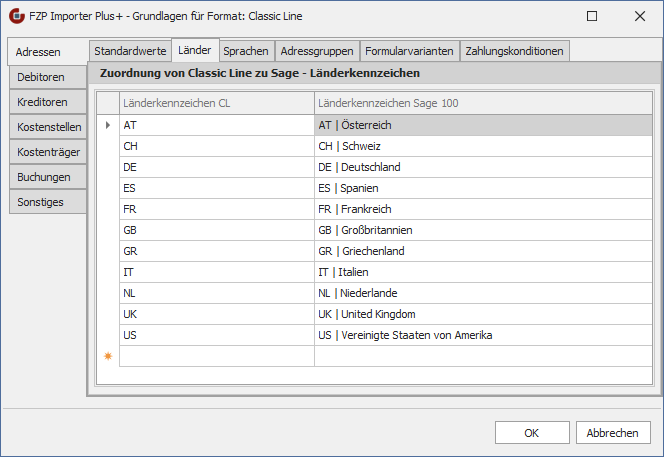Click the ES cell in CL column
The width and height of the screenshot is (664, 457).
tap(217, 188)
